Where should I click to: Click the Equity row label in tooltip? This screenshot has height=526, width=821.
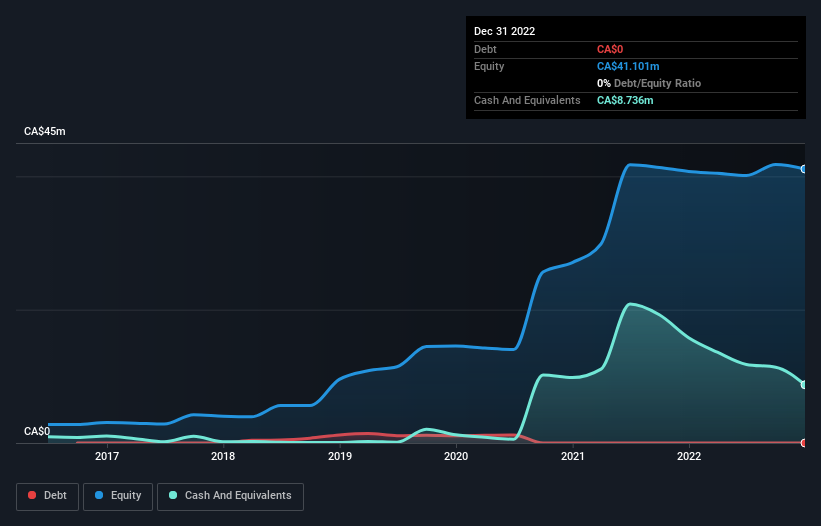pyautogui.click(x=489, y=66)
